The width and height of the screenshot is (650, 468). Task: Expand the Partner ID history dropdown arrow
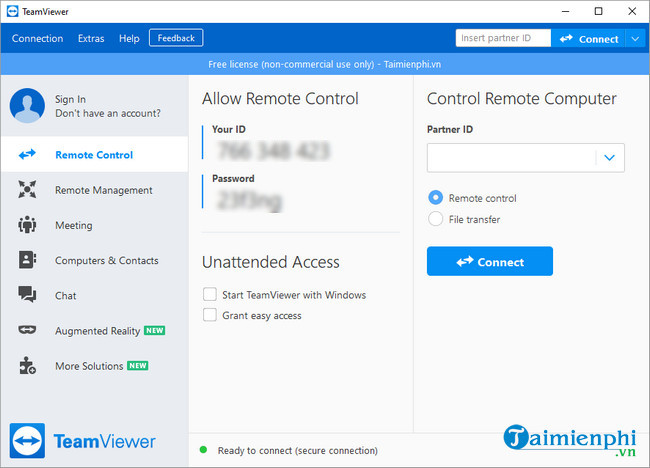tap(609, 158)
